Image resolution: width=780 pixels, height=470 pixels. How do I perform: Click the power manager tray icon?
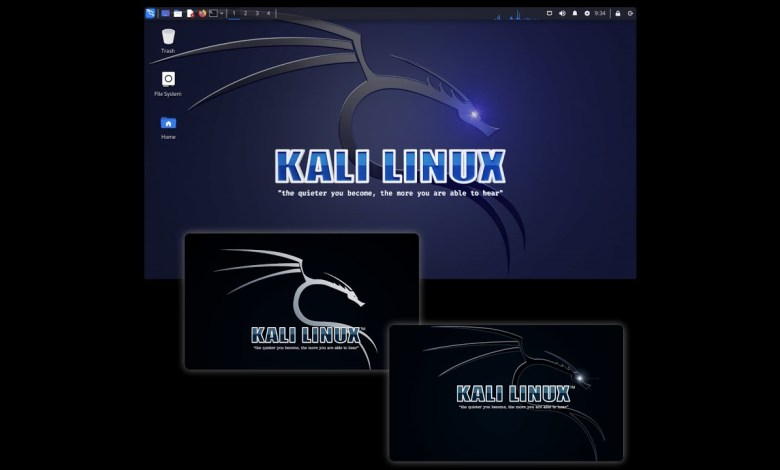[587, 13]
